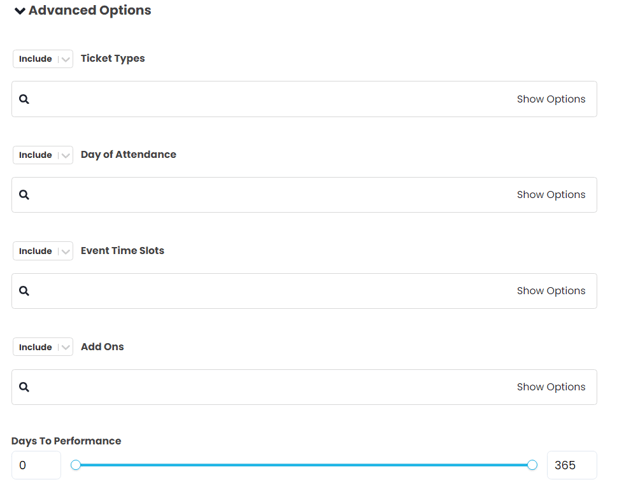Viewport: 617px width, 503px height.
Task: Collapse the Advanced Options section chevron
Action: pos(20,11)
